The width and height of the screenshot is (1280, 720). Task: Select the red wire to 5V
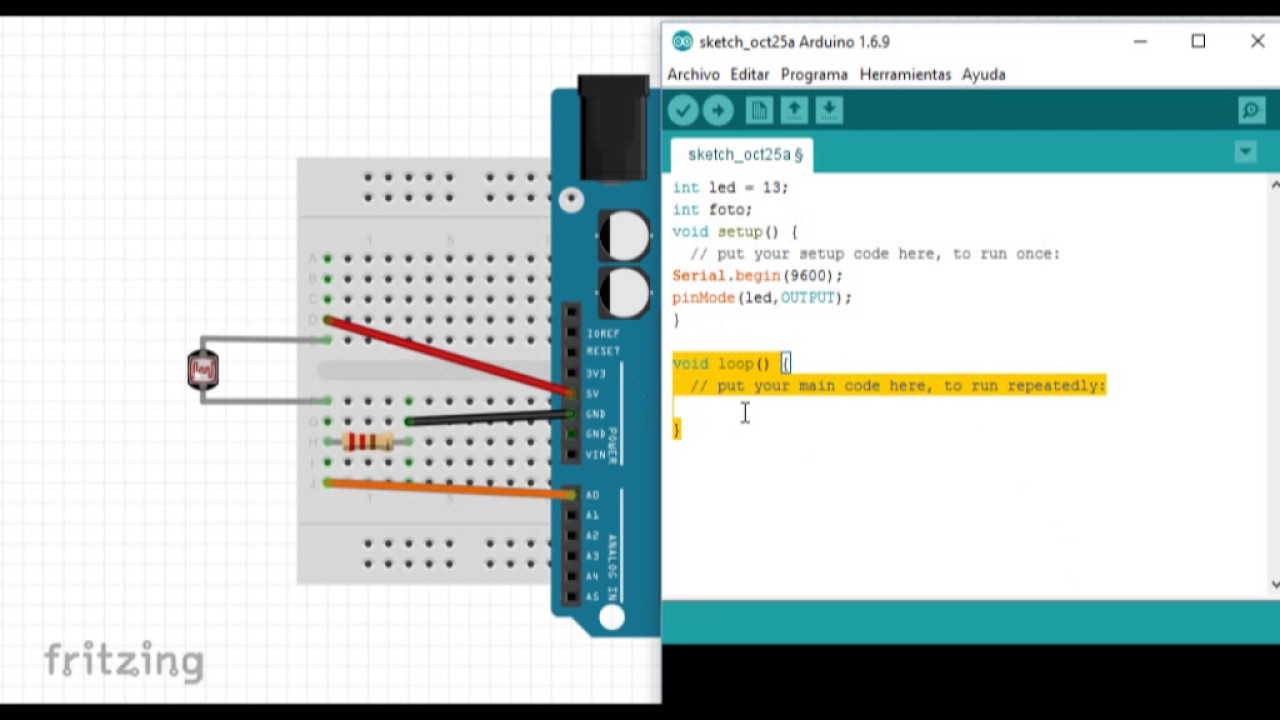click(449, 356)
